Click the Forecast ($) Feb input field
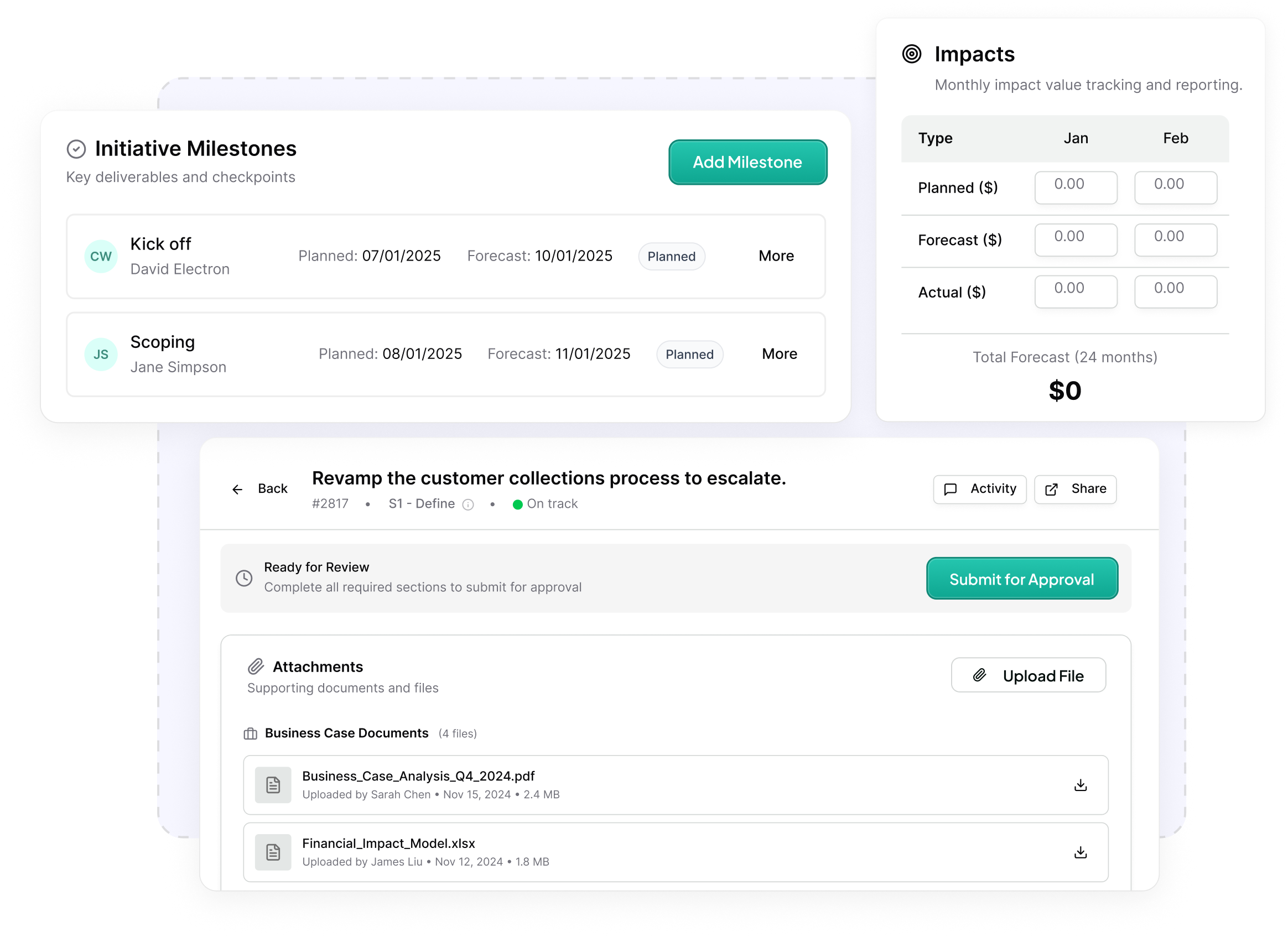This screenshot has width=1288, height=937. tap(1175, 239)
